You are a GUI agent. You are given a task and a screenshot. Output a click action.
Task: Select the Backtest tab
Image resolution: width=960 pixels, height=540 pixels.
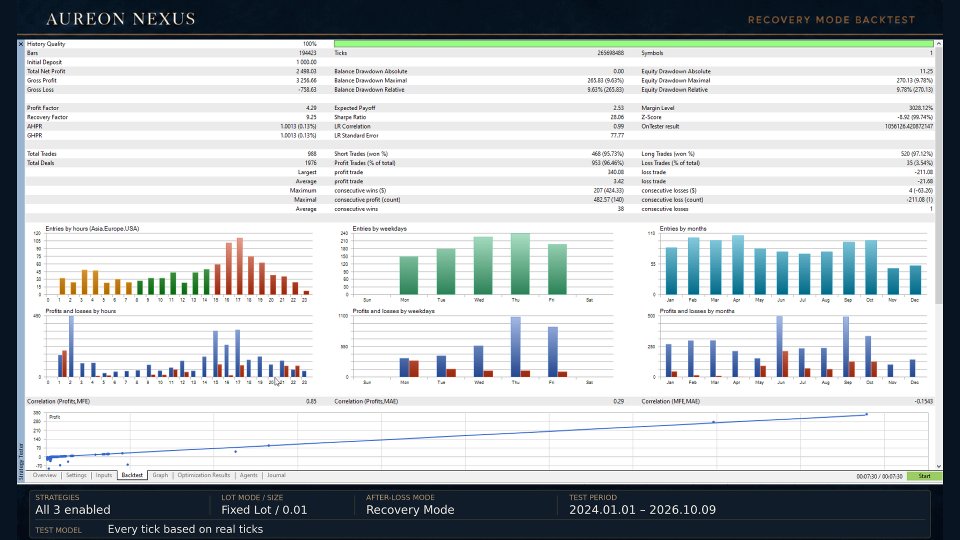pyautogui.click(x=132, y=475)
